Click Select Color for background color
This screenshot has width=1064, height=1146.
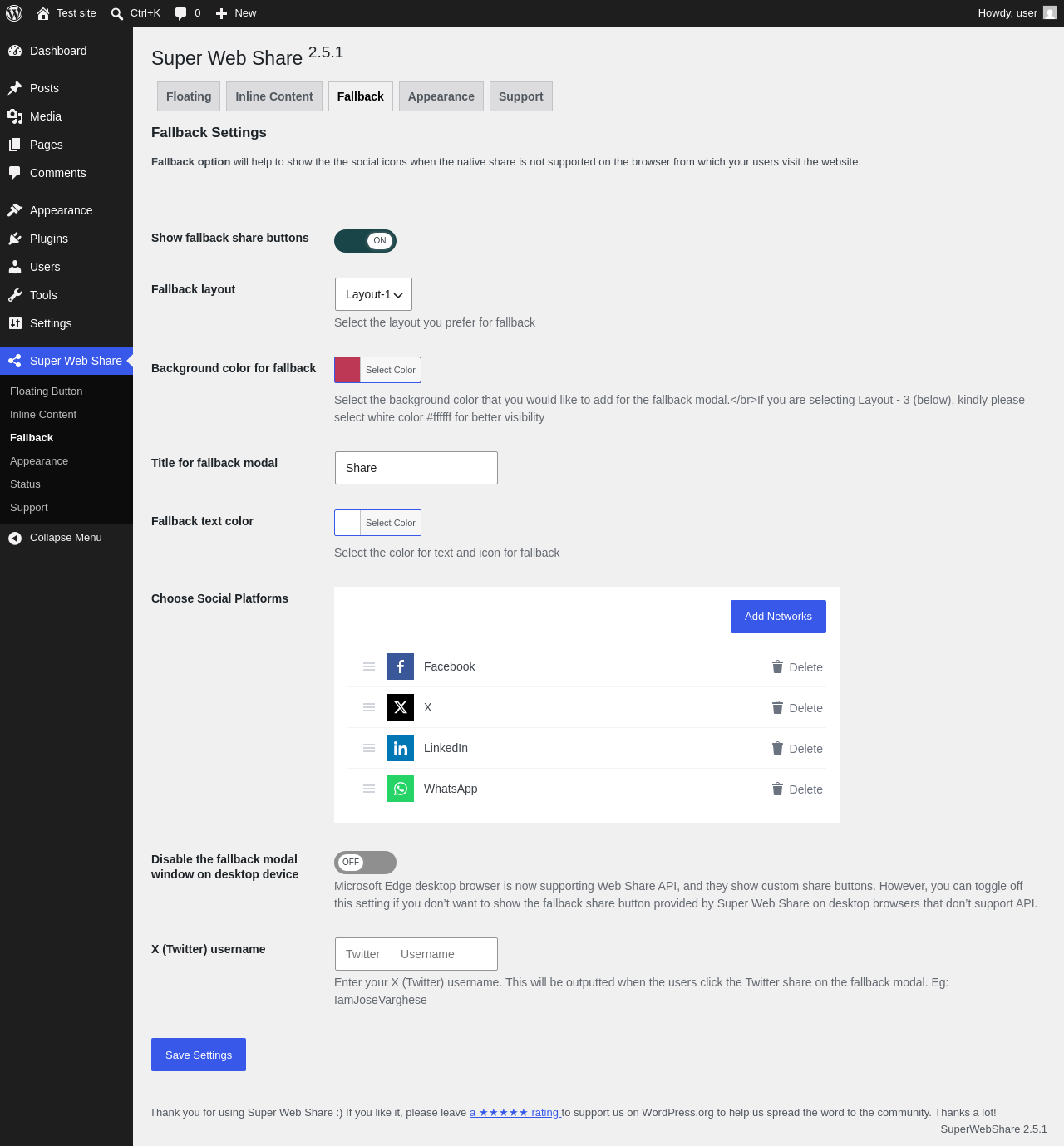[391, 370]
